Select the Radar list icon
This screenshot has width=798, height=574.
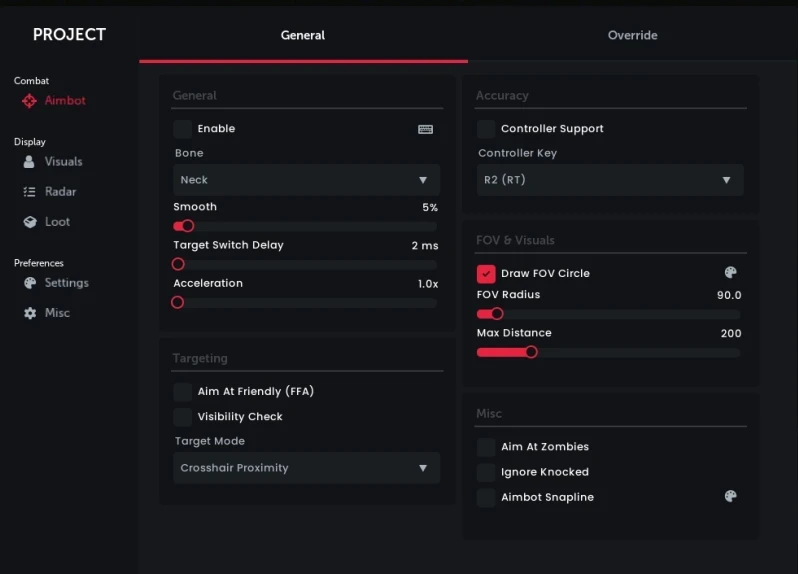pyautogui.click(x=30, y=192)
